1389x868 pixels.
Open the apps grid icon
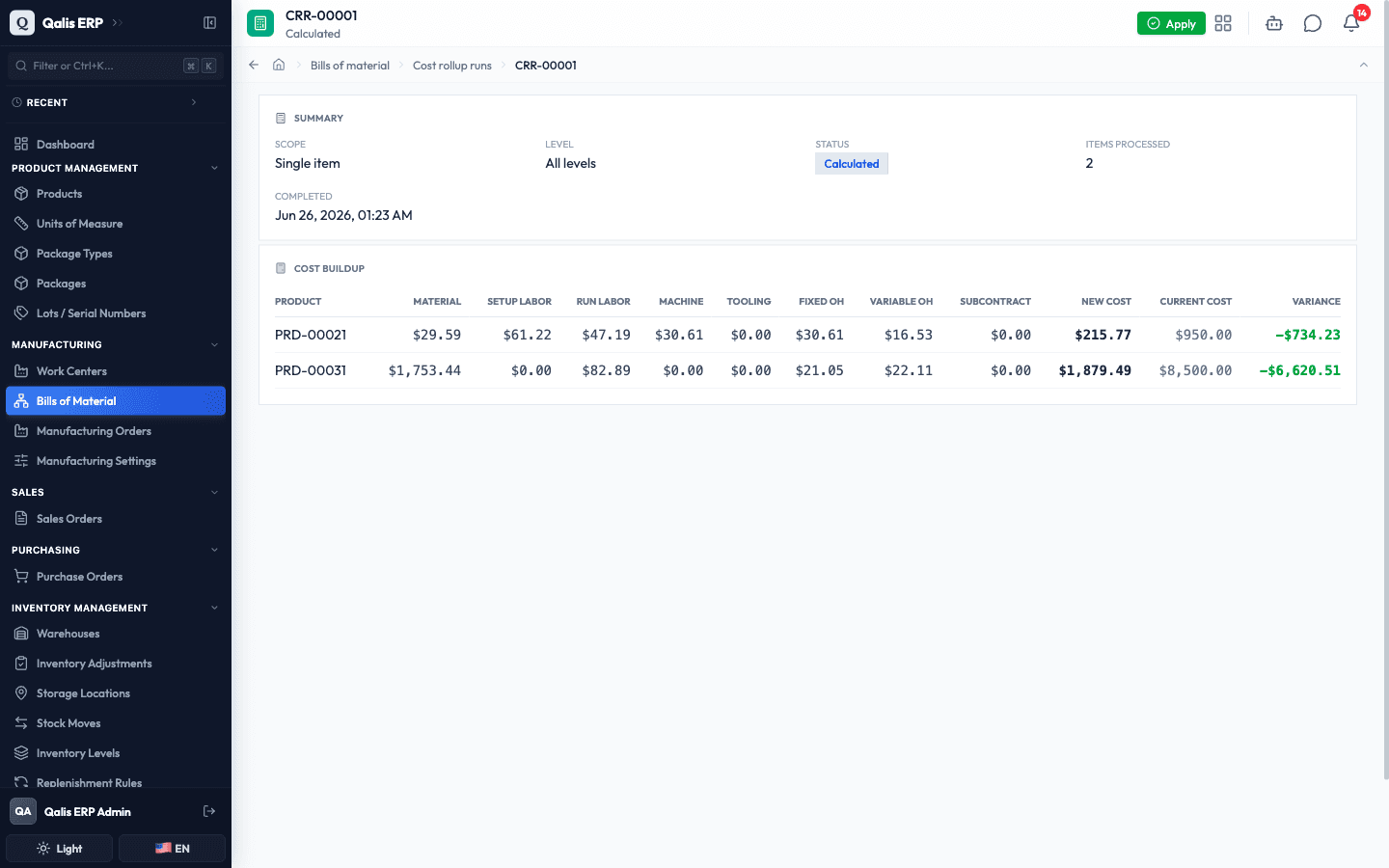(x=1223, y=23)
